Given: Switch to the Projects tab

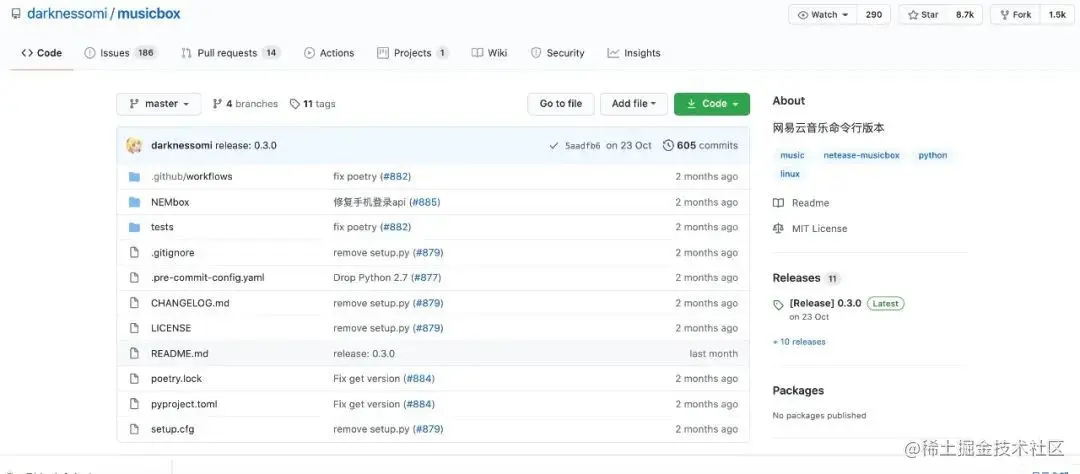Looking at the screenshot, I should (x=413, y=53).
